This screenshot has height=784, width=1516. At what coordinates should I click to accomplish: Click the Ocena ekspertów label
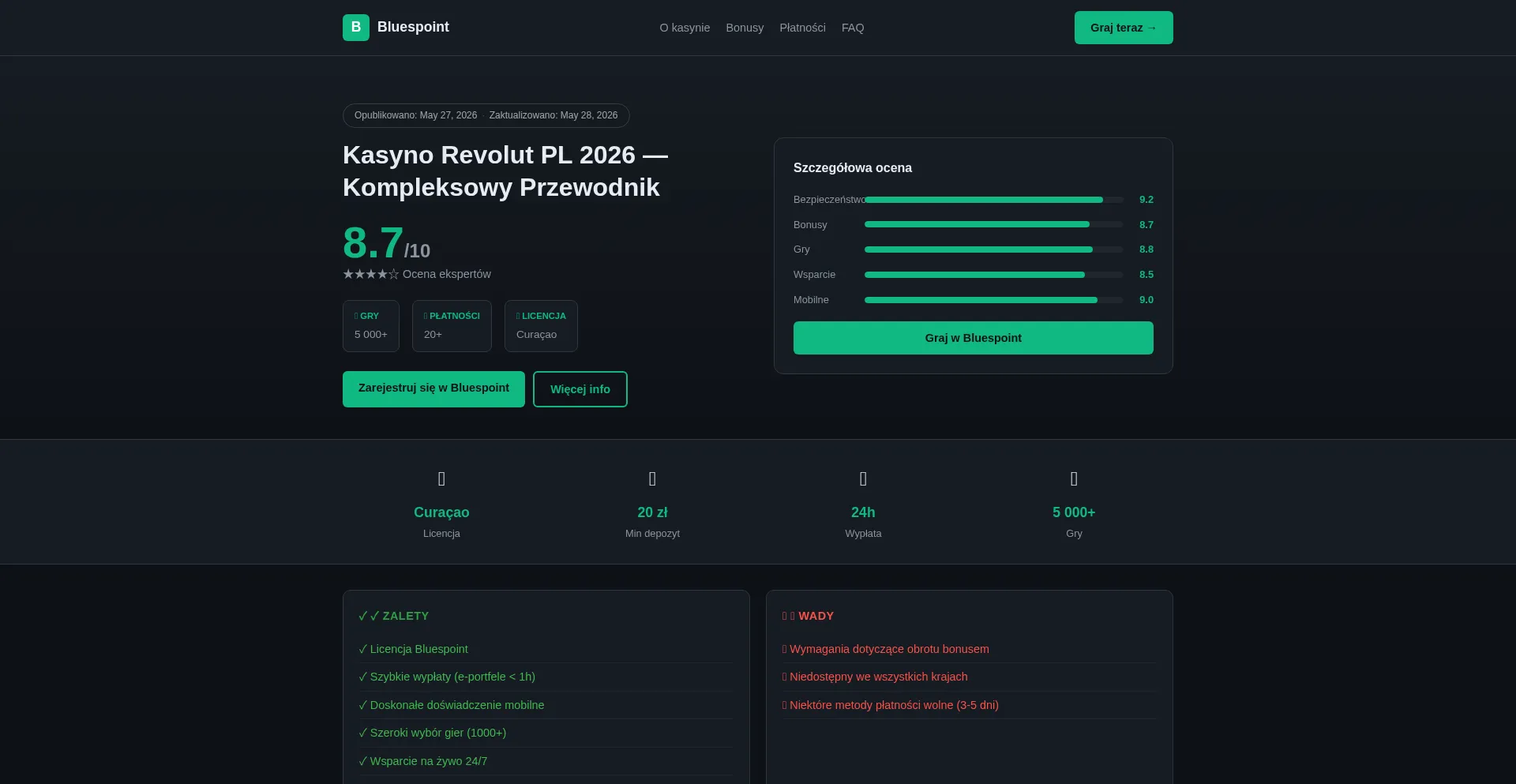[447, 274]
